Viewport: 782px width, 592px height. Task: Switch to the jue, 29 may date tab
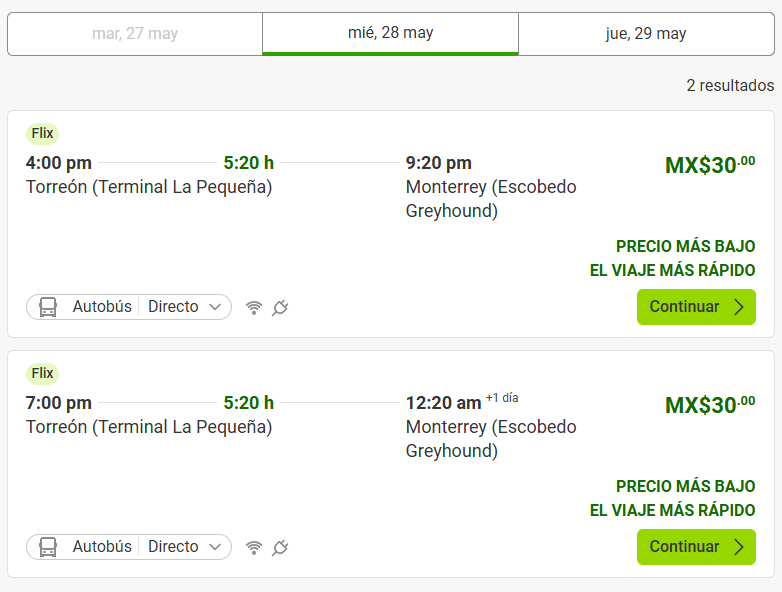tap(646, 34)
